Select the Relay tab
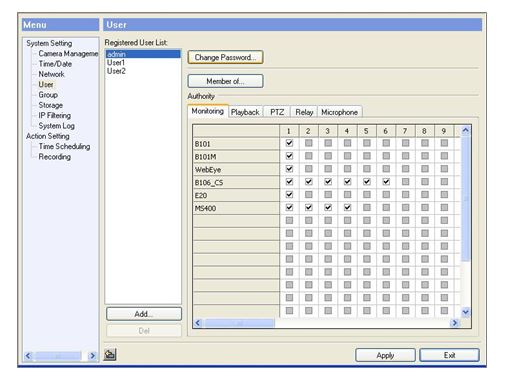Image resolution: width=513 pixels, height=381 pixels. 304,112
